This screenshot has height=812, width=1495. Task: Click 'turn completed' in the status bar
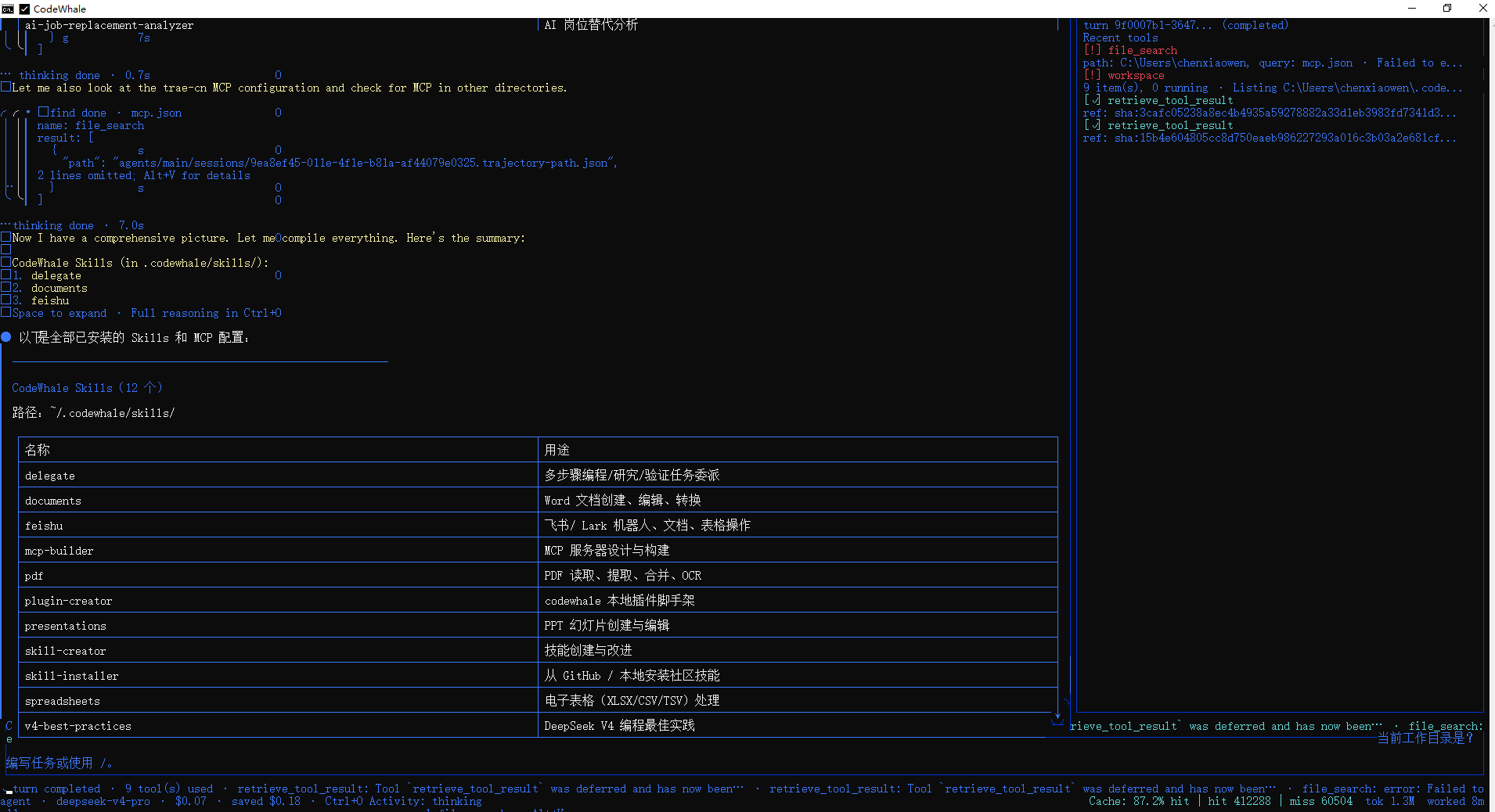click(57, 789)
